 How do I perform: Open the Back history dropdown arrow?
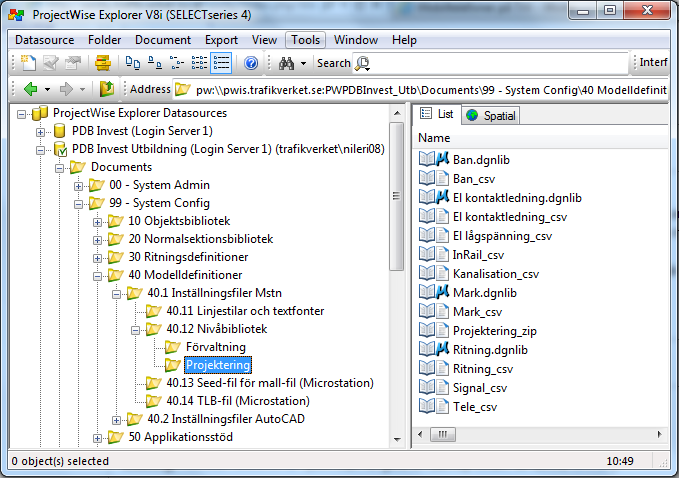[47, 90]
